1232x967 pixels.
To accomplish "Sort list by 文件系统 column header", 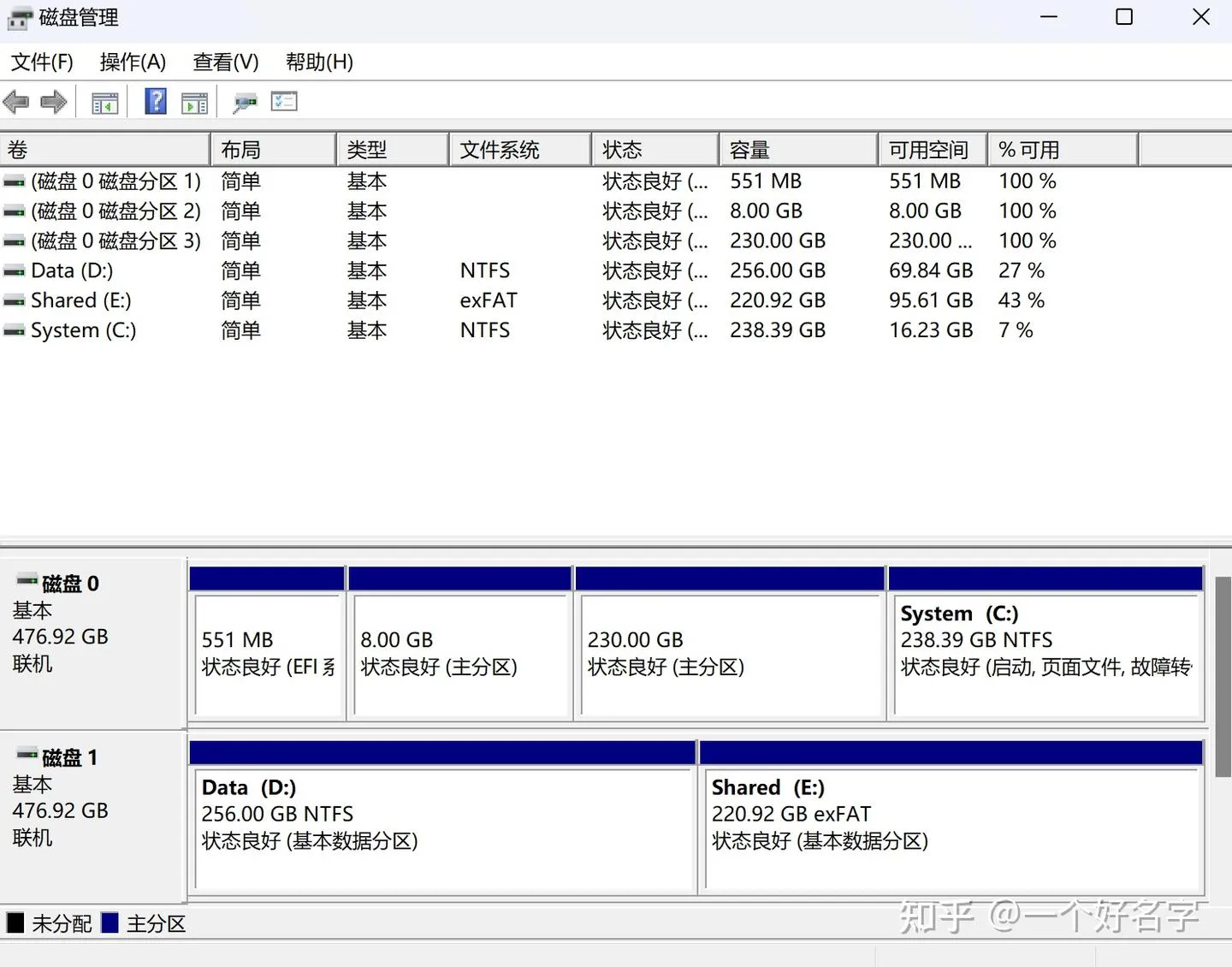I will pos(519,150).
